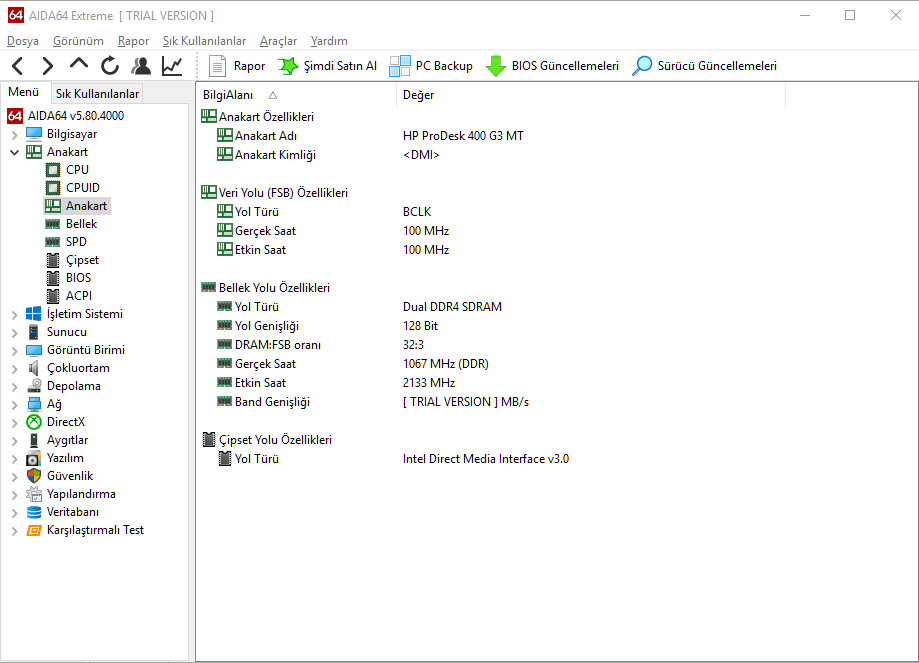Expand the İşletim Sistemi node

pos(14,314)
